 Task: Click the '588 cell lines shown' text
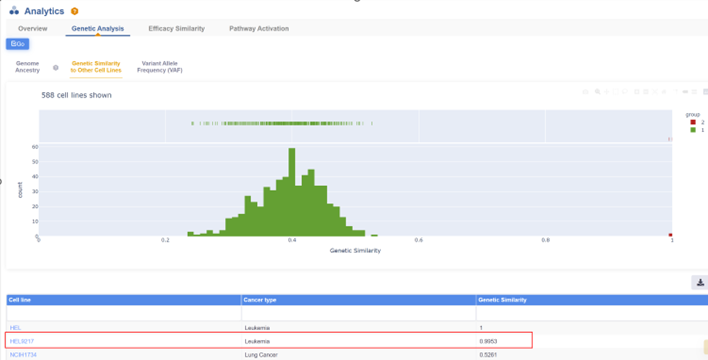tap(76, 95)
